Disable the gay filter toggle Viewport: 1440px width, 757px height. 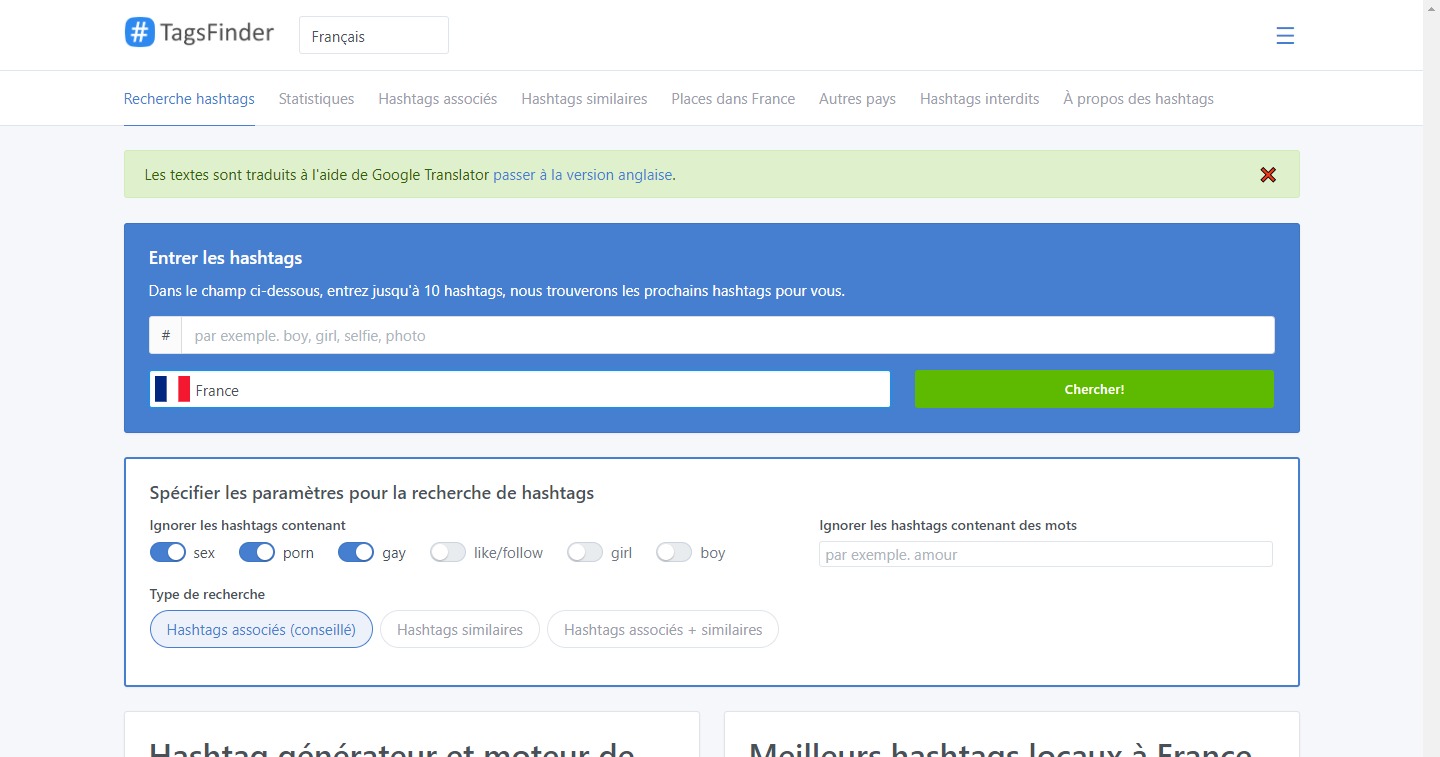coord(356,553)
